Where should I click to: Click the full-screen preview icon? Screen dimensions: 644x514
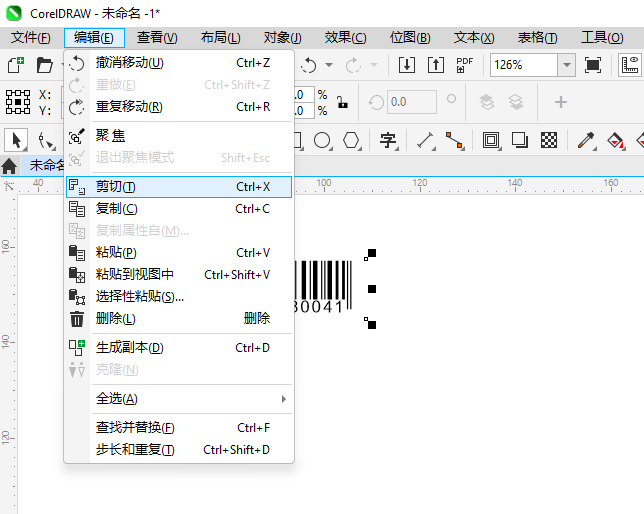593,65
